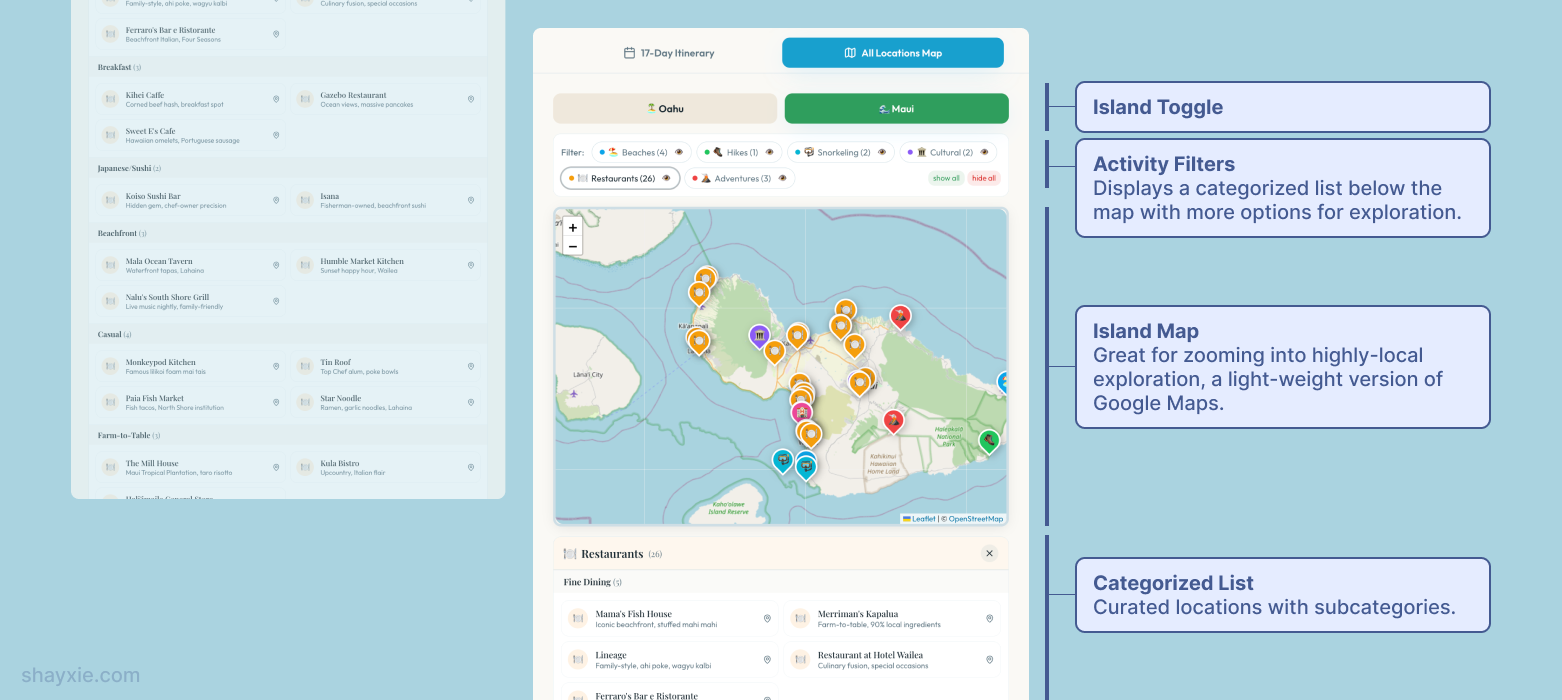Switch the island to Oahu
The image size is (1562, 700).
pyautogui.click(x=665, y=108)
